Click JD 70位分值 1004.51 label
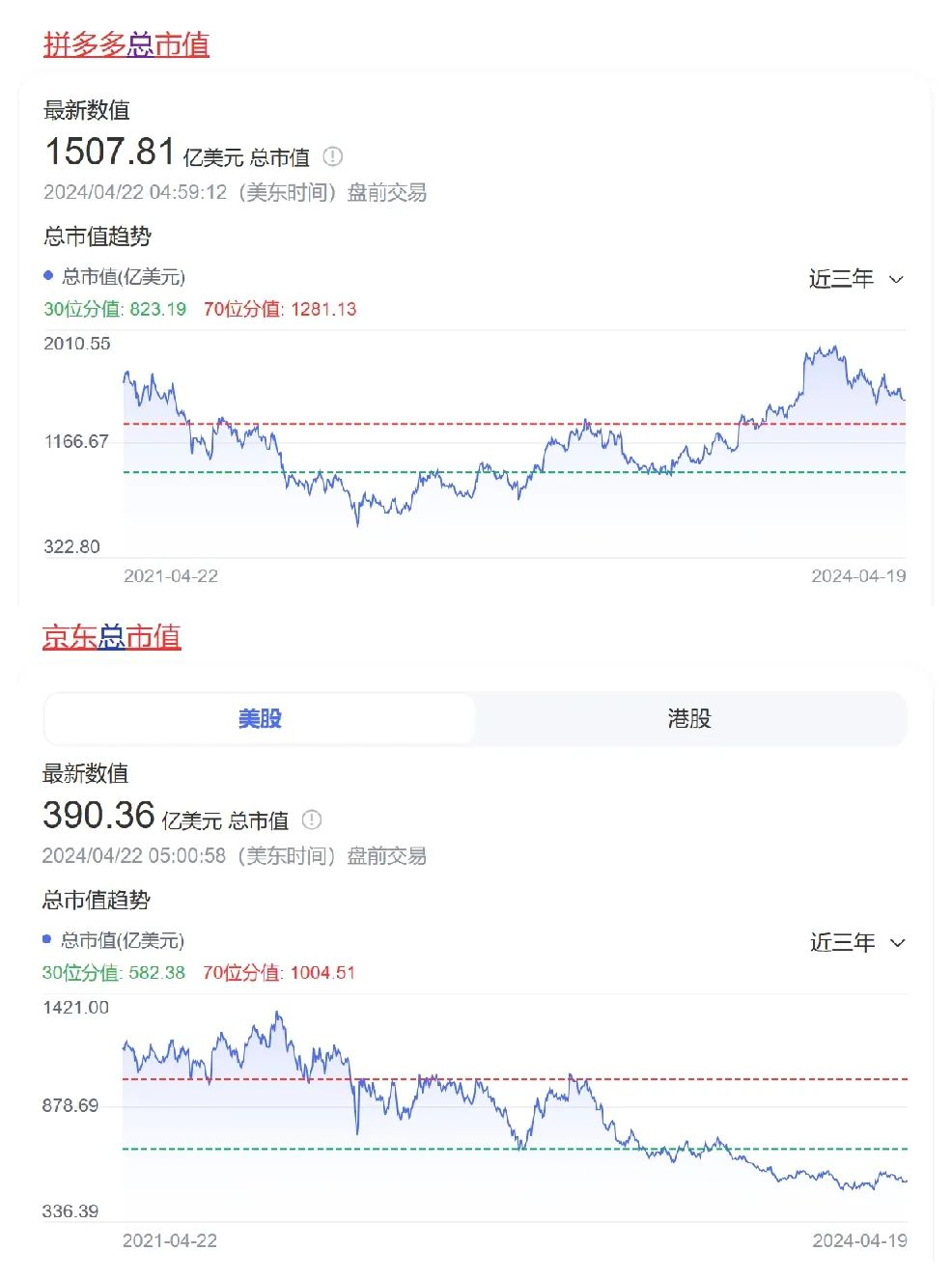The width and height of the screenshot is (952, 1279). (278, 972)
